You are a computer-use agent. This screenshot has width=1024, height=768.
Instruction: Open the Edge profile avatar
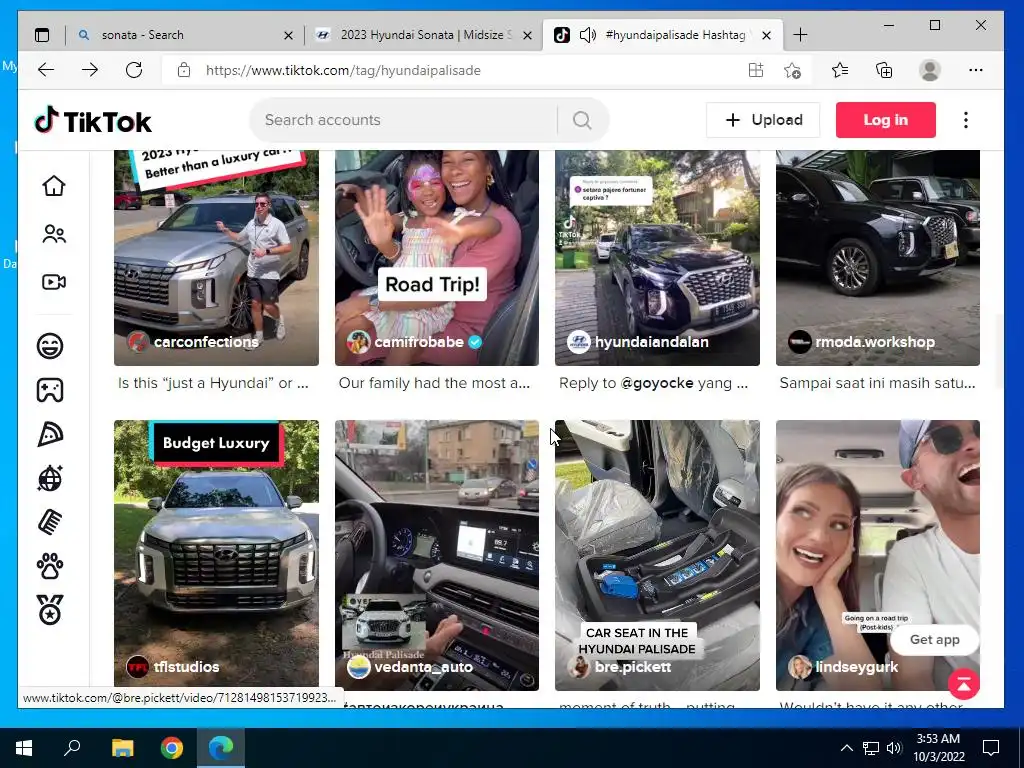[x=929, y=70]
